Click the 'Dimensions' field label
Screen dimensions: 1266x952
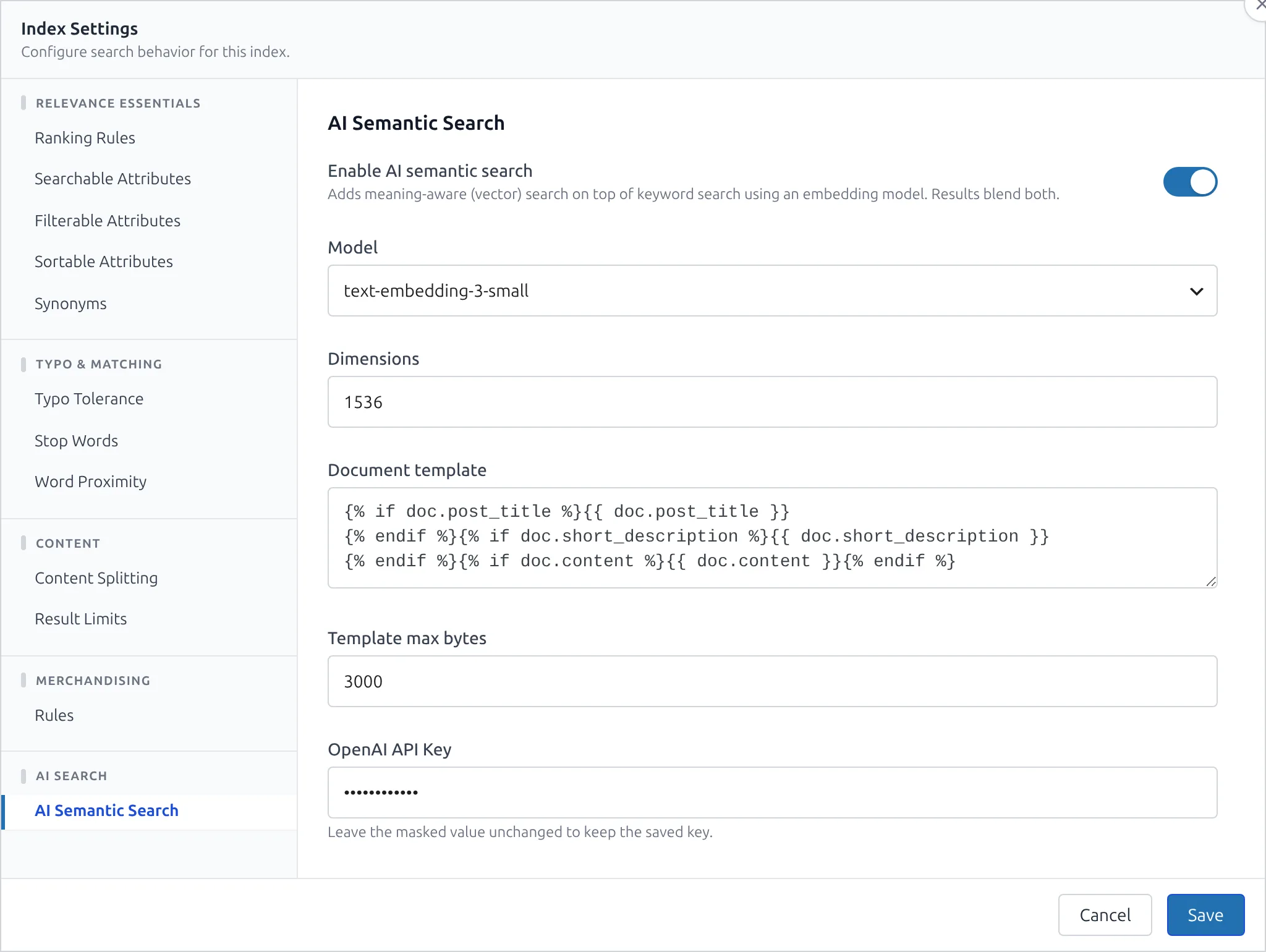coord(373,359)
